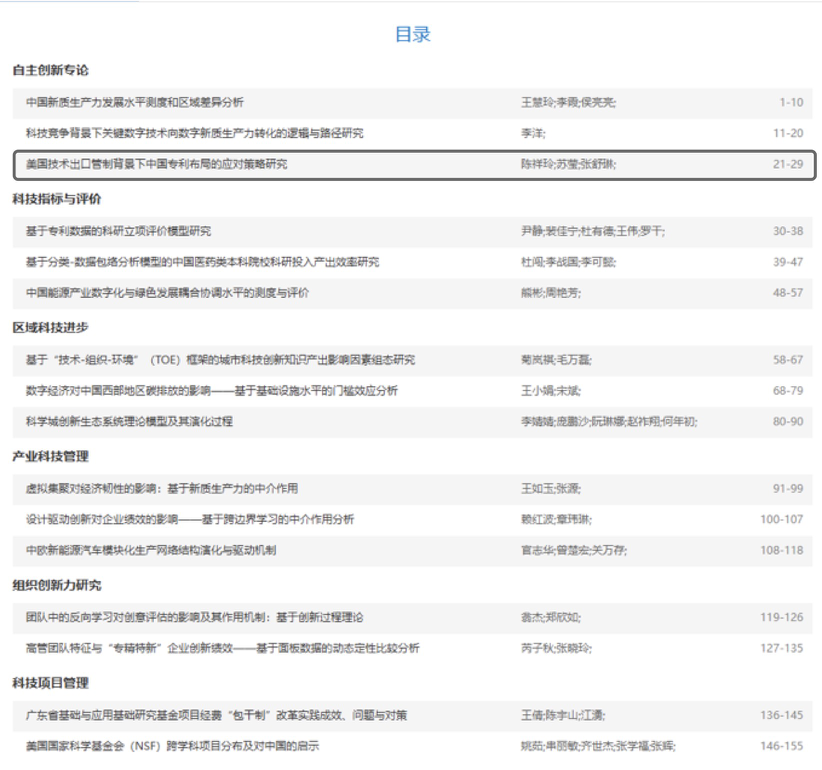Click section heading 科技指标与评价

pos(56,199)
